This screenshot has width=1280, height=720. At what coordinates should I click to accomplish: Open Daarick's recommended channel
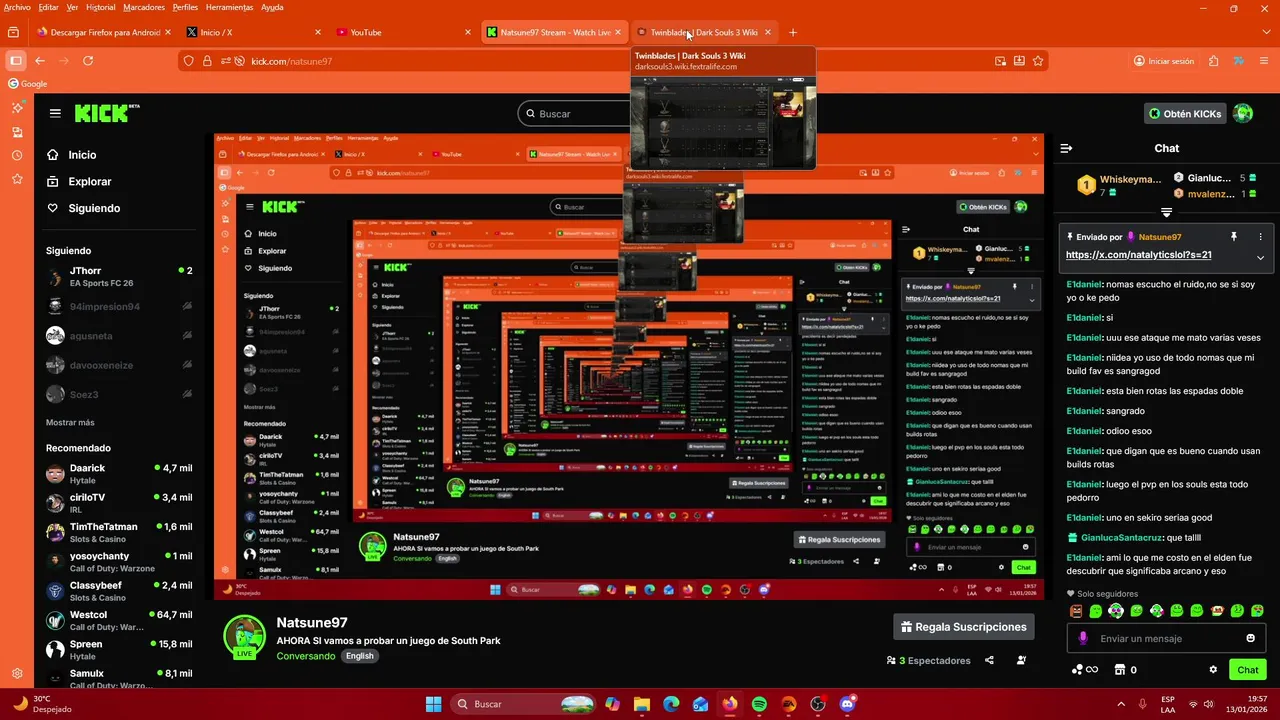coord(119,474)
